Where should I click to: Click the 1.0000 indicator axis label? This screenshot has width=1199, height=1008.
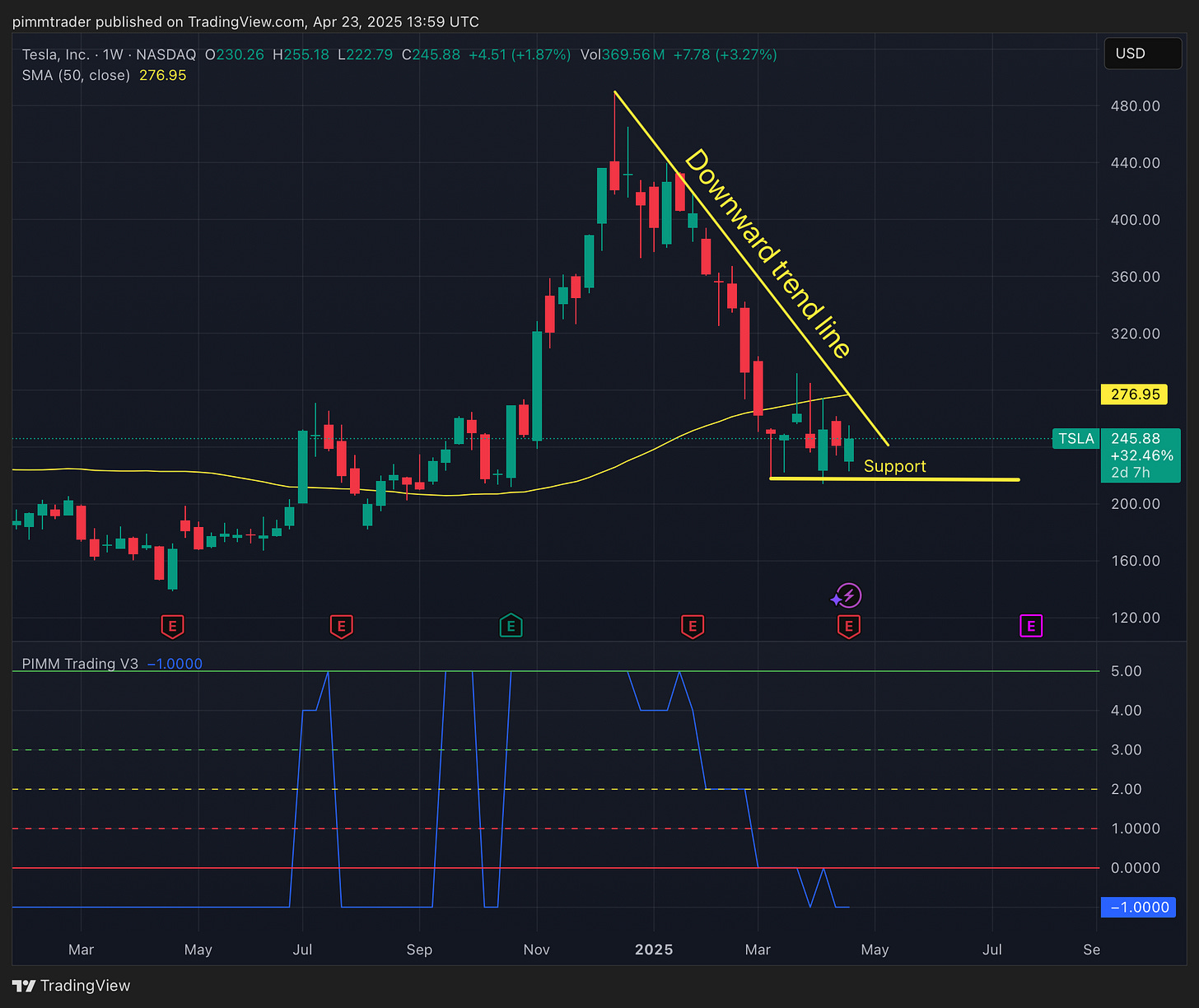pyautogui.click(x=1136, y=828)
